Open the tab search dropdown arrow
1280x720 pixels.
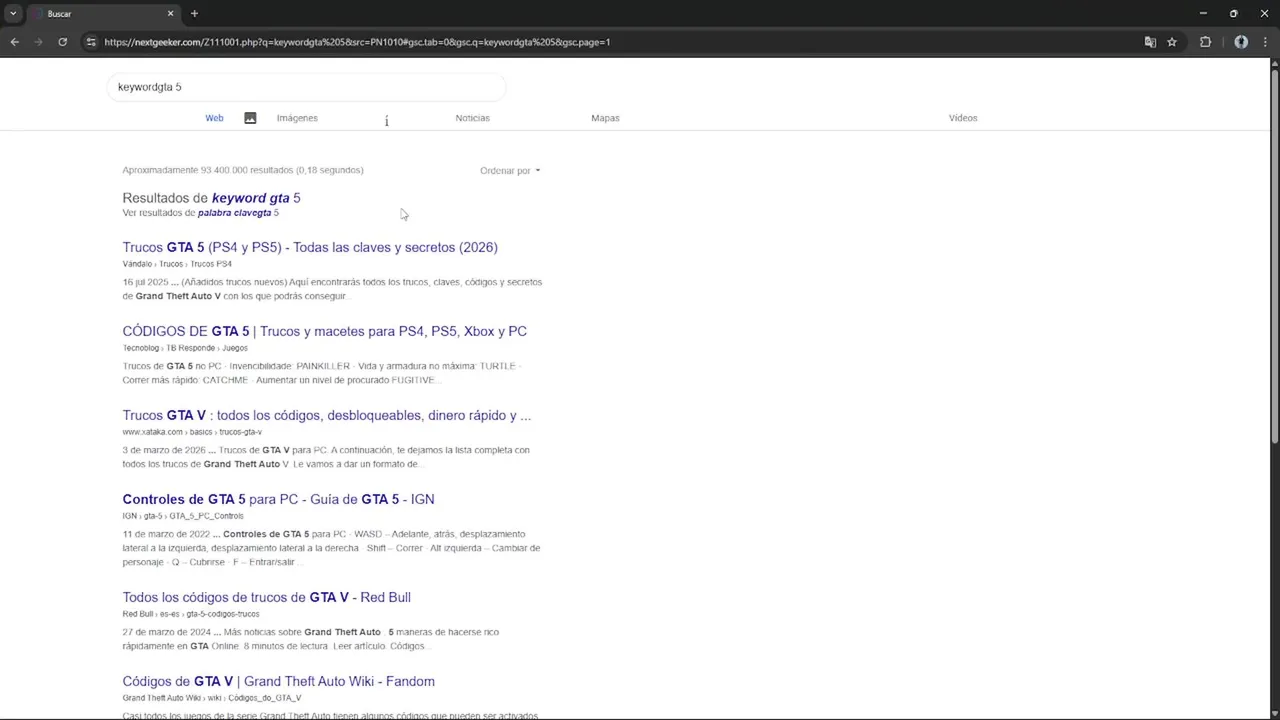(13, 14)
